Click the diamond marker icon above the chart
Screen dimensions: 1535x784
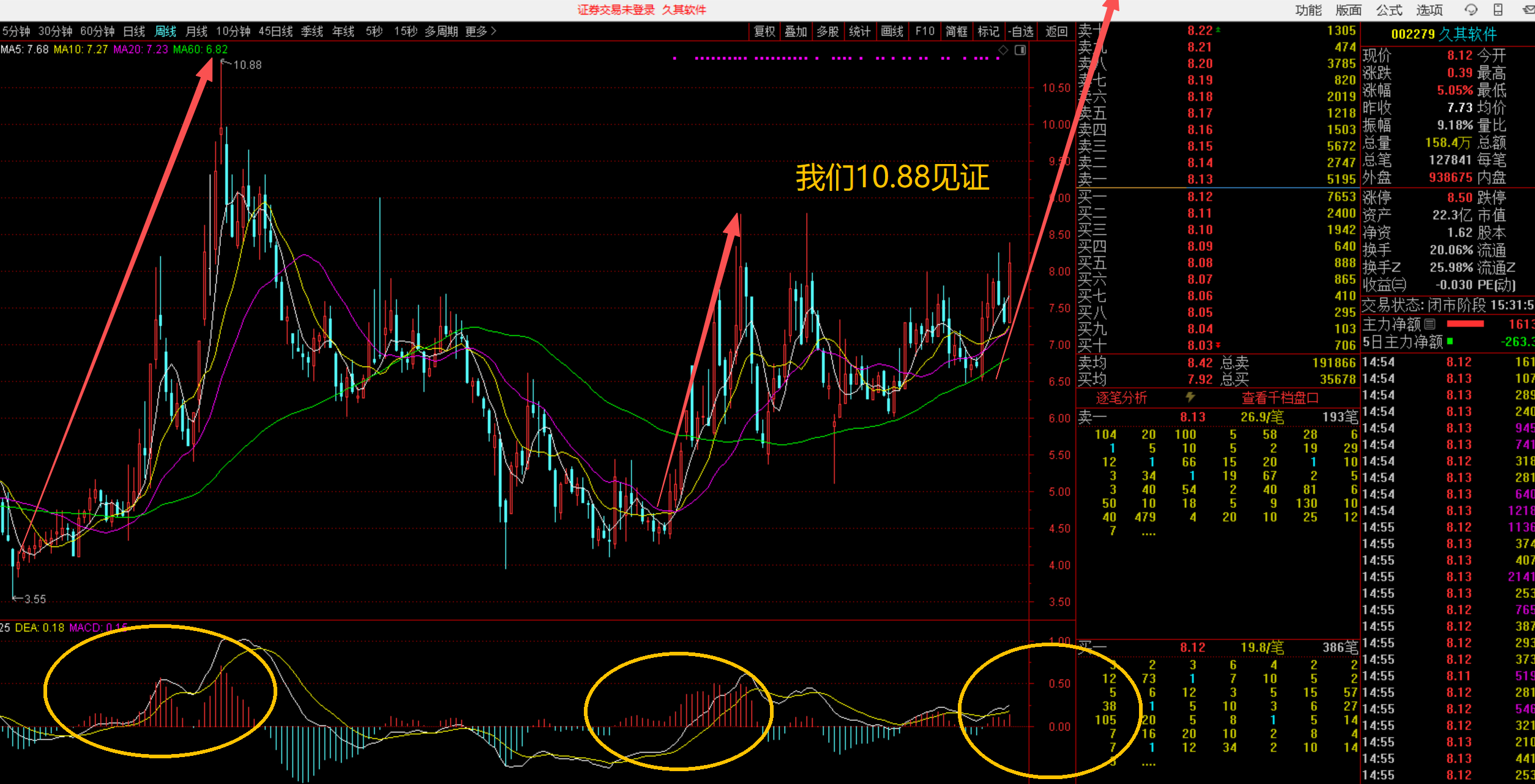pyautogui.click(x=1003, y=50)
